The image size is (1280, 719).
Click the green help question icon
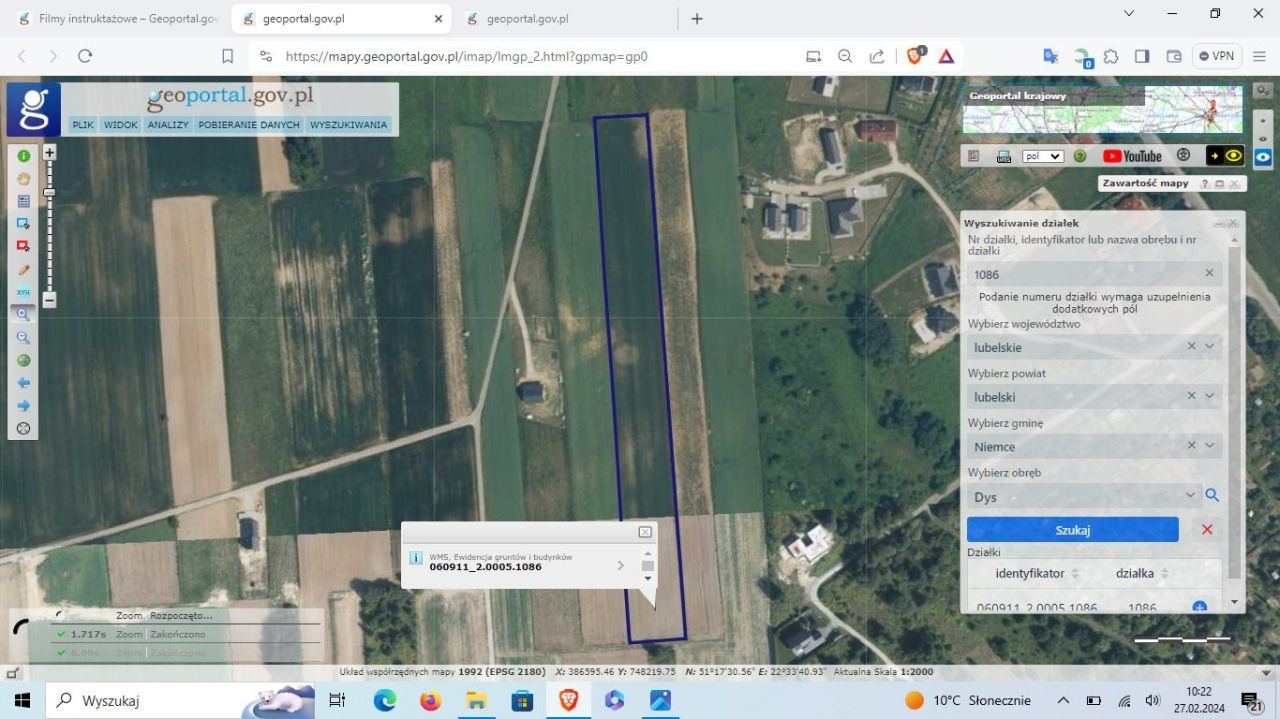(x=1080, y=156)
